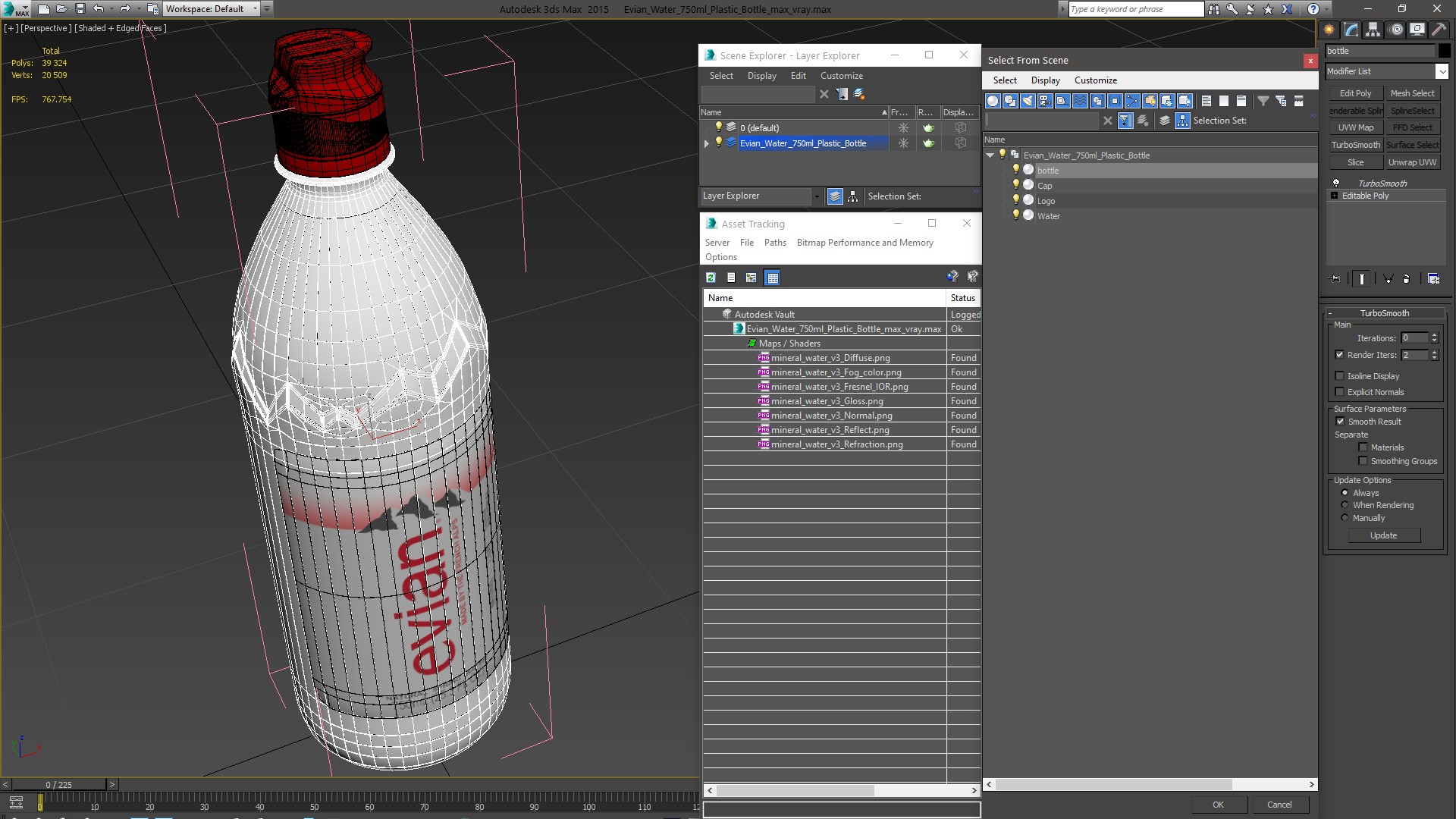Toggle Display Cameras filter in Select From Scene
The height and width of the screenshot is (819, 1456).
pyautogui.click(x=1045, y=101)
